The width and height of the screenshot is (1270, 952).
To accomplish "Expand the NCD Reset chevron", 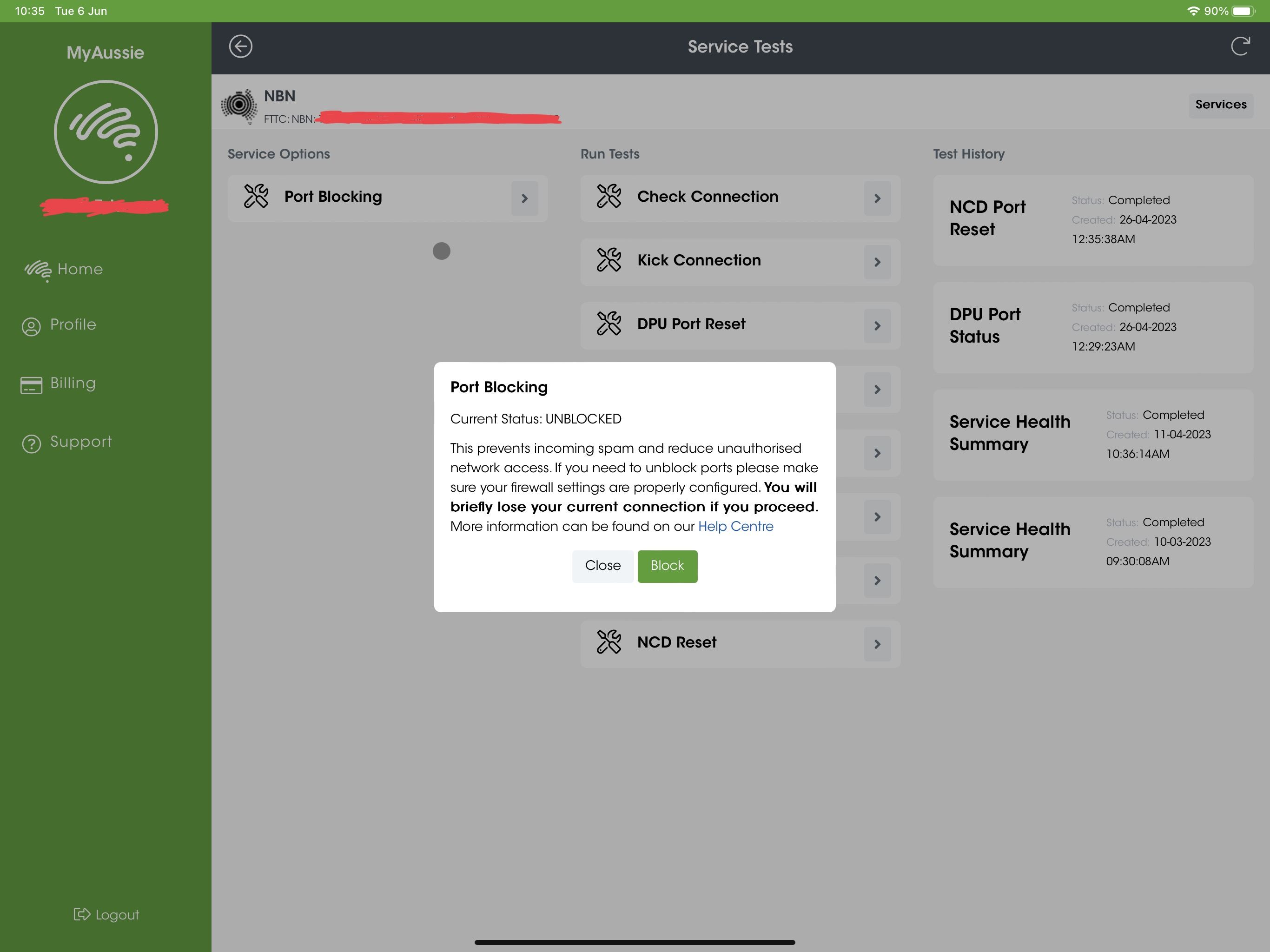I will click(877, 644).
